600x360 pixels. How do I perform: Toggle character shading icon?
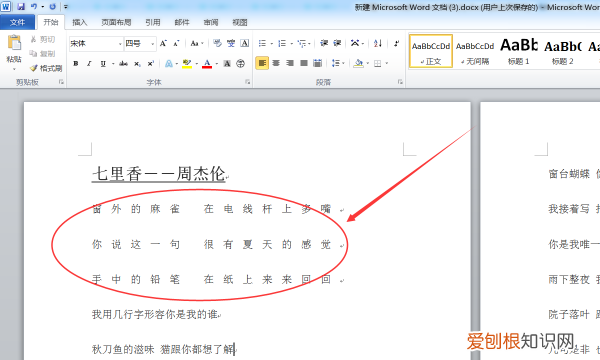click(227, 64)
